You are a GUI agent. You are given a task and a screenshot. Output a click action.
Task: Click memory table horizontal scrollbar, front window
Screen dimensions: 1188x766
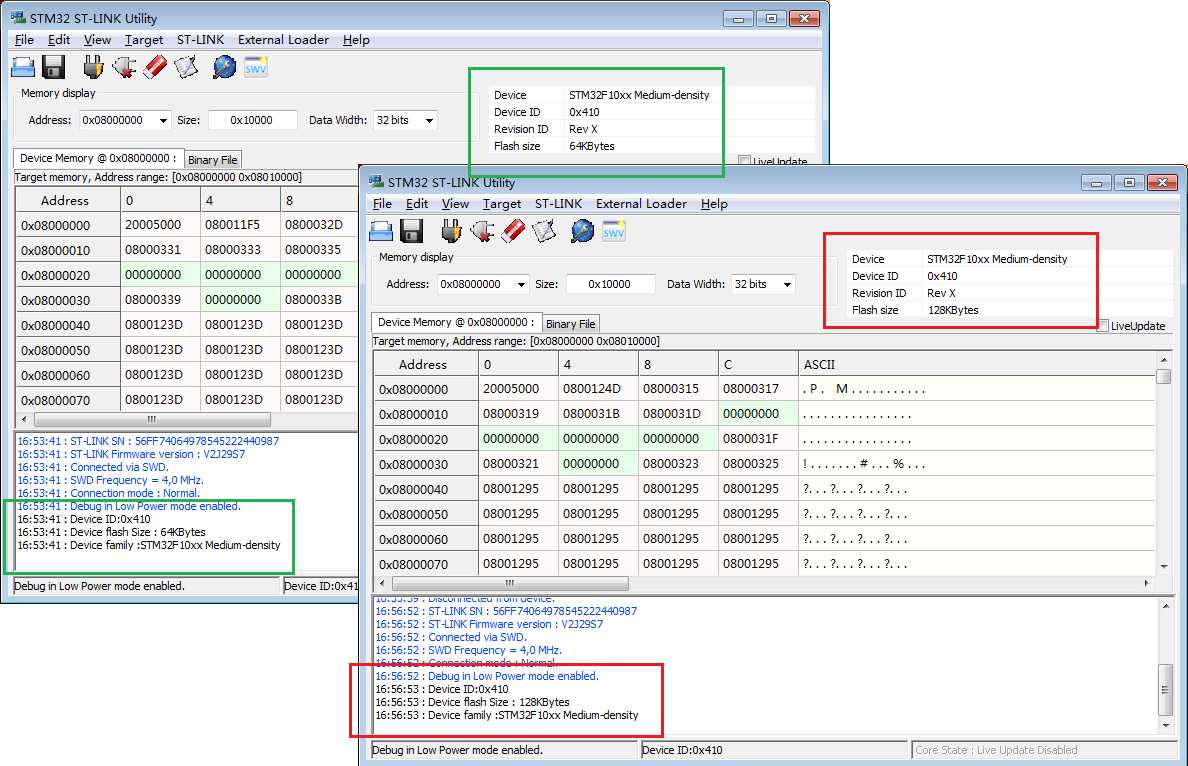[763, 583]
